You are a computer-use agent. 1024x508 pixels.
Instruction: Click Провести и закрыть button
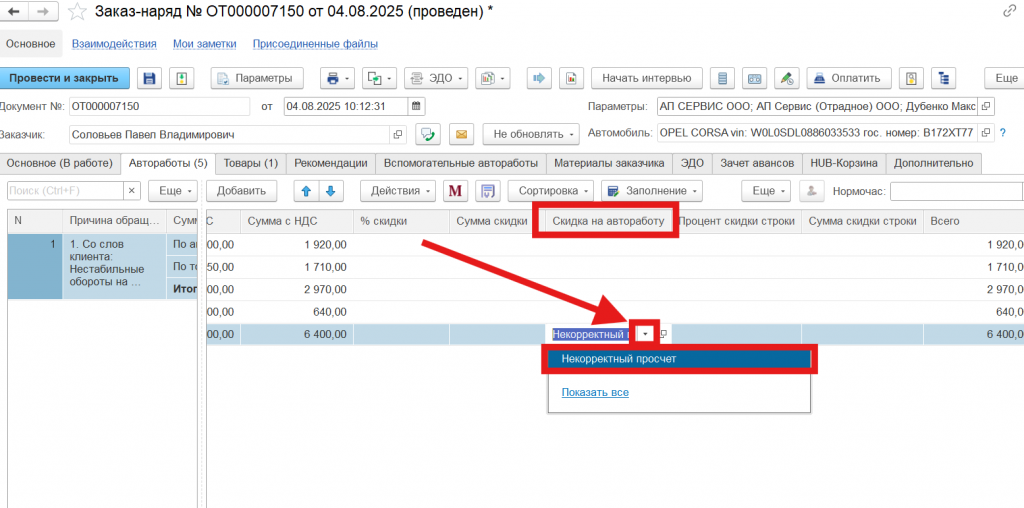coord(65,78)
